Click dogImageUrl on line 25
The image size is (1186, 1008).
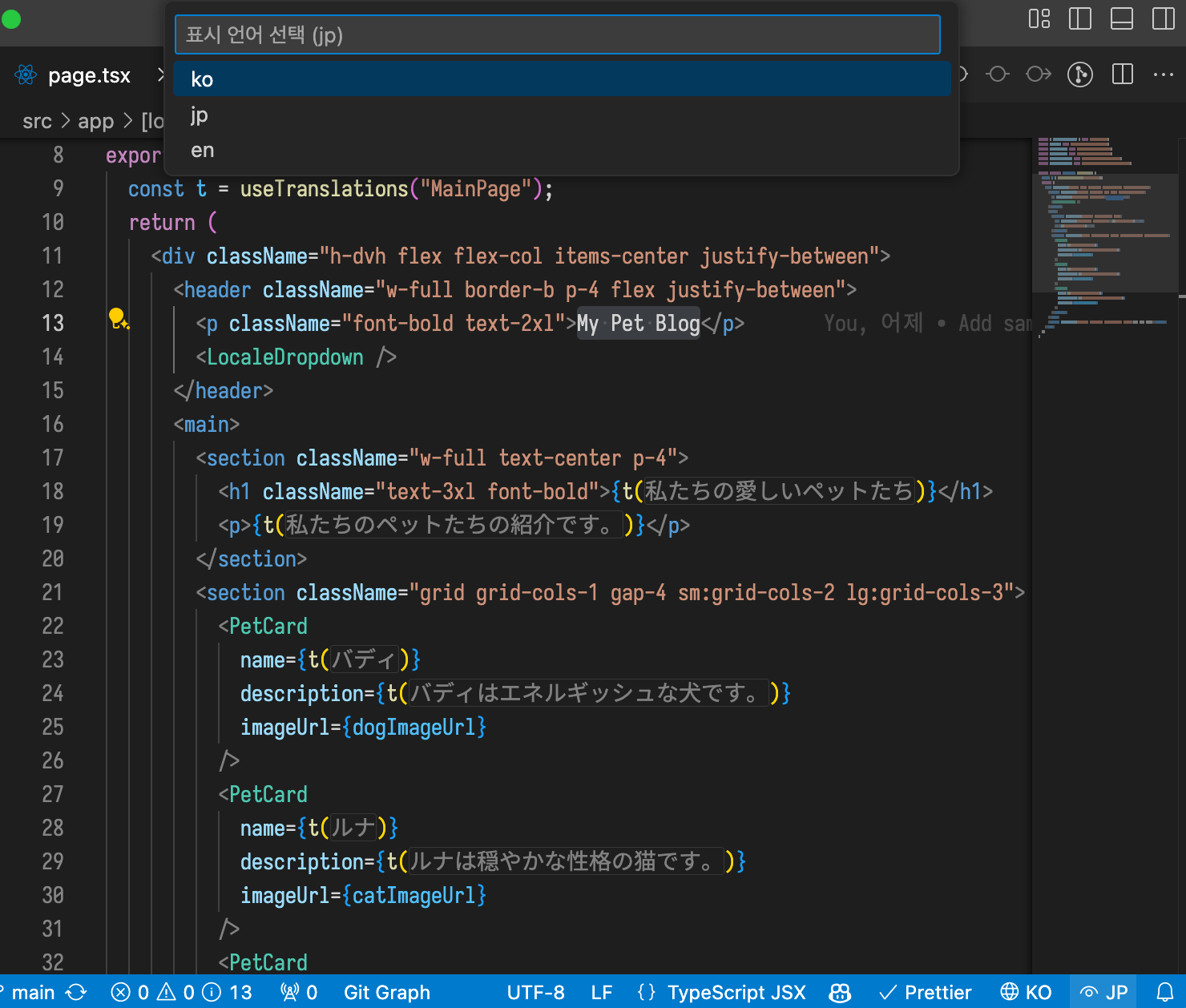pos(414,727)
